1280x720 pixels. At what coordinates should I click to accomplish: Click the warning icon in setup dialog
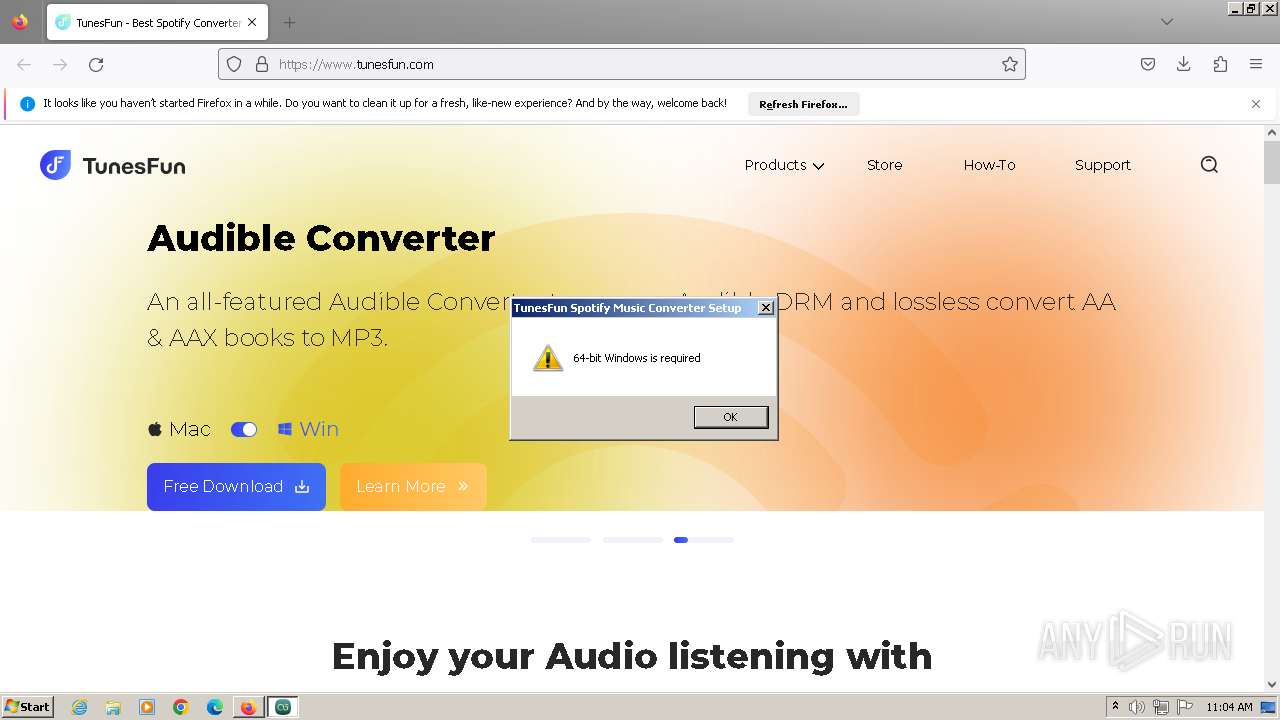coord(548,358)
